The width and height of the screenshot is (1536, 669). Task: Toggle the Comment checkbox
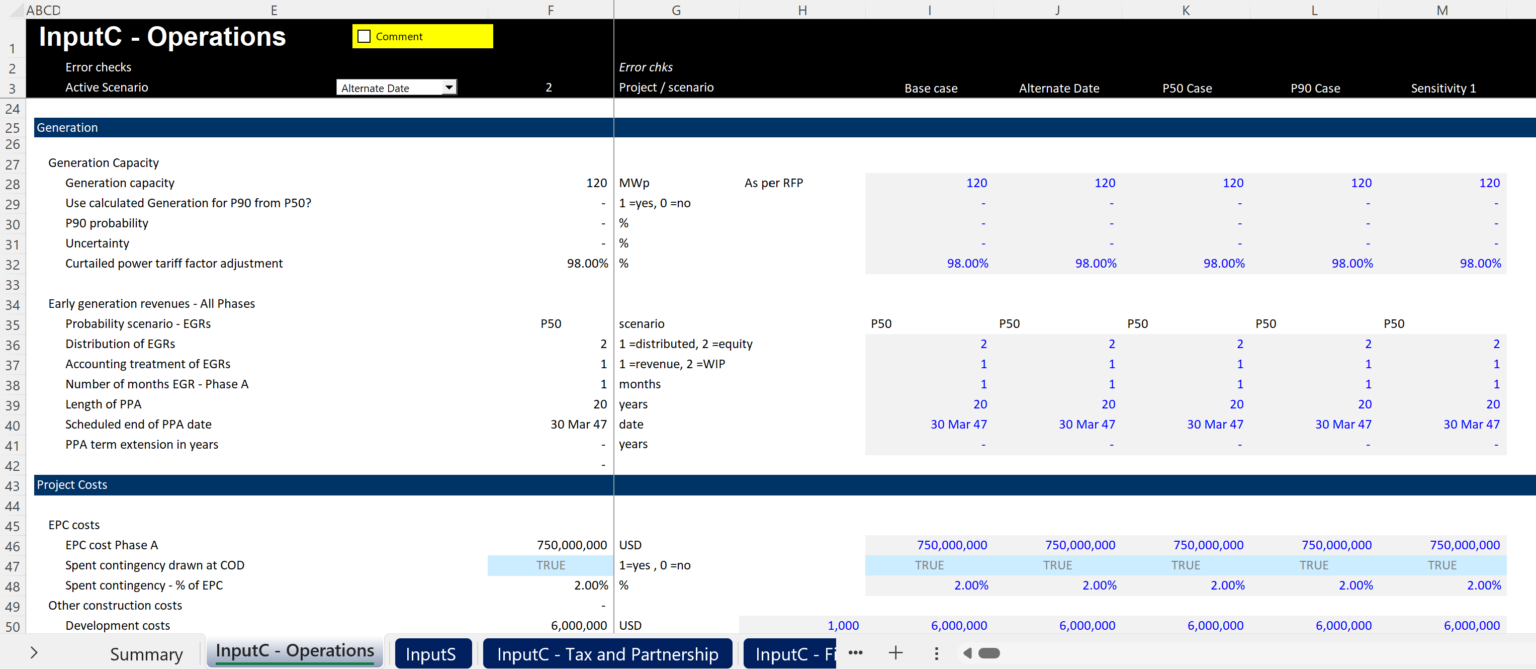click(x=364, y=37)
